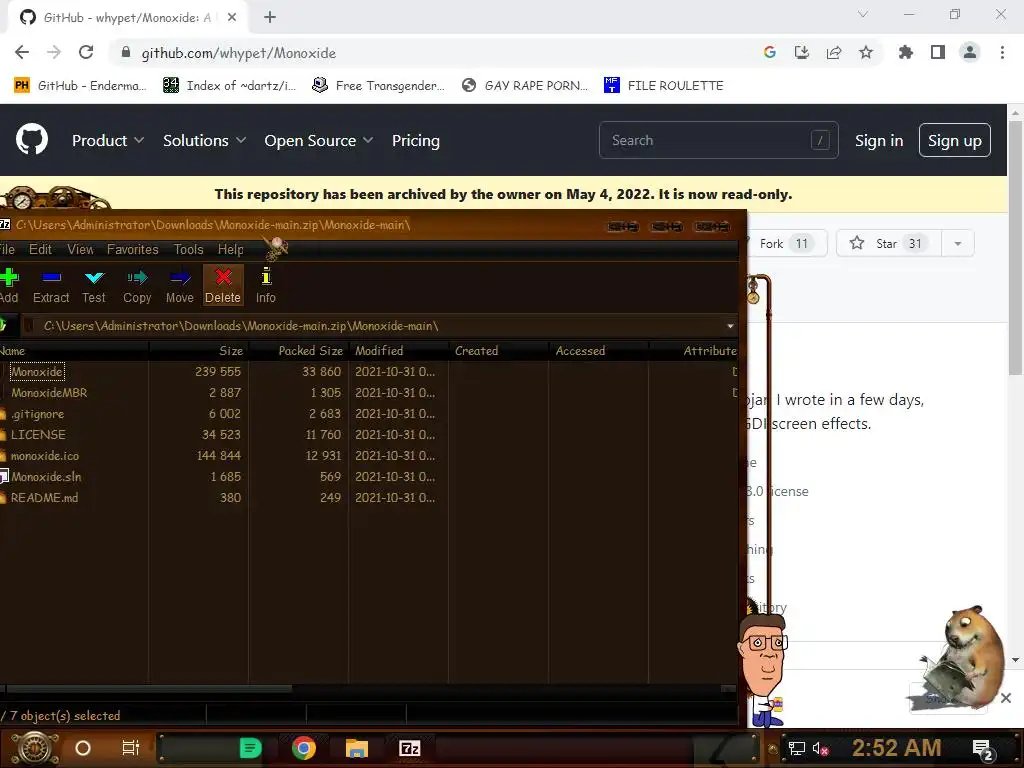Reload the GitHub page
The width and height of the screenshot is (1024, 768).
(86, 52)
